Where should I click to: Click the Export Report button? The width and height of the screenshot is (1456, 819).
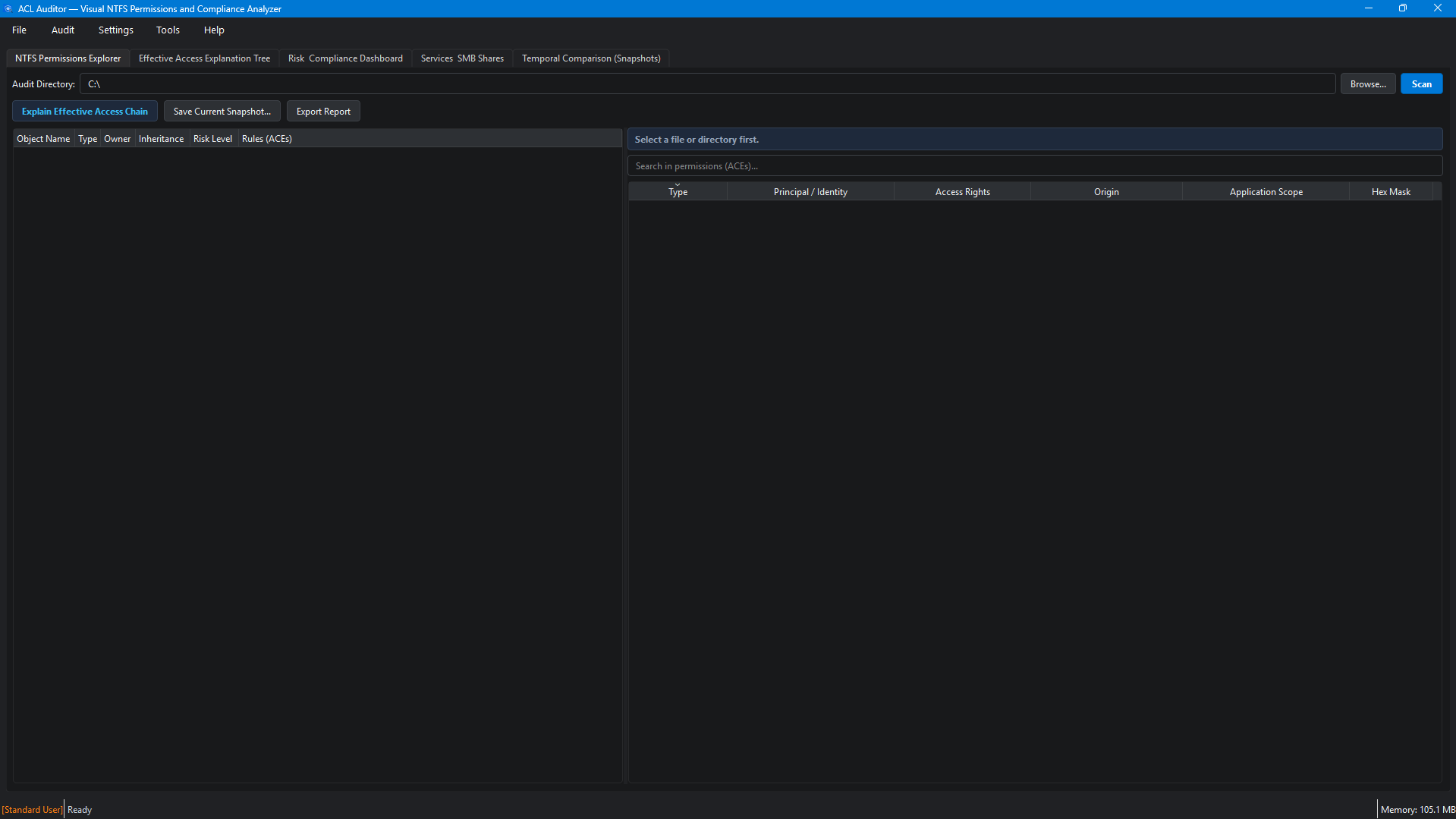click(x=323, y=112)
